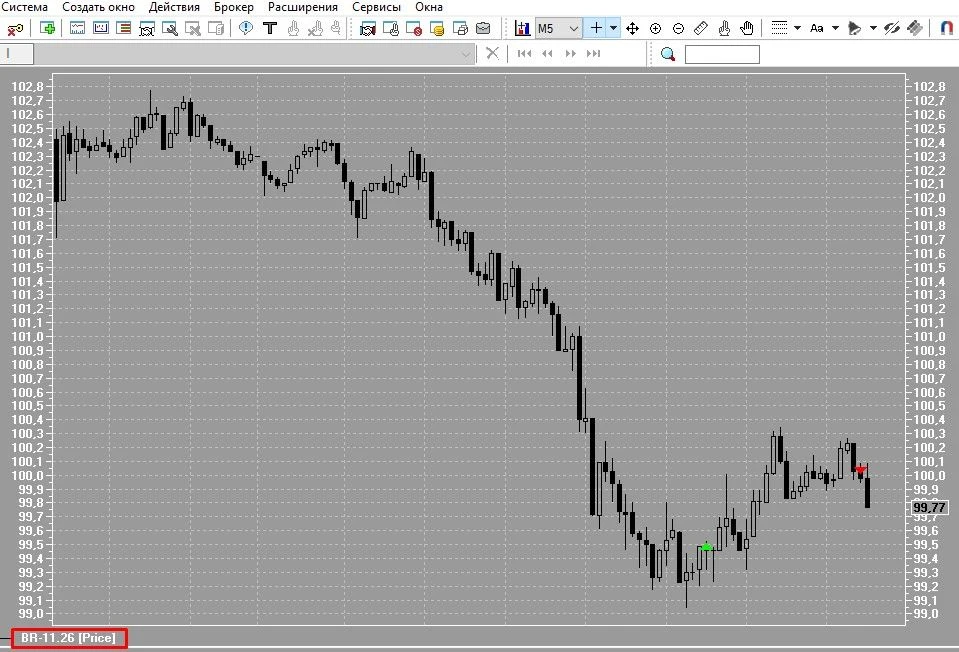The height and width of the screenshot is (652, 959).
Task: Click the current price label 99,77
Action: (x=929, y=507)
